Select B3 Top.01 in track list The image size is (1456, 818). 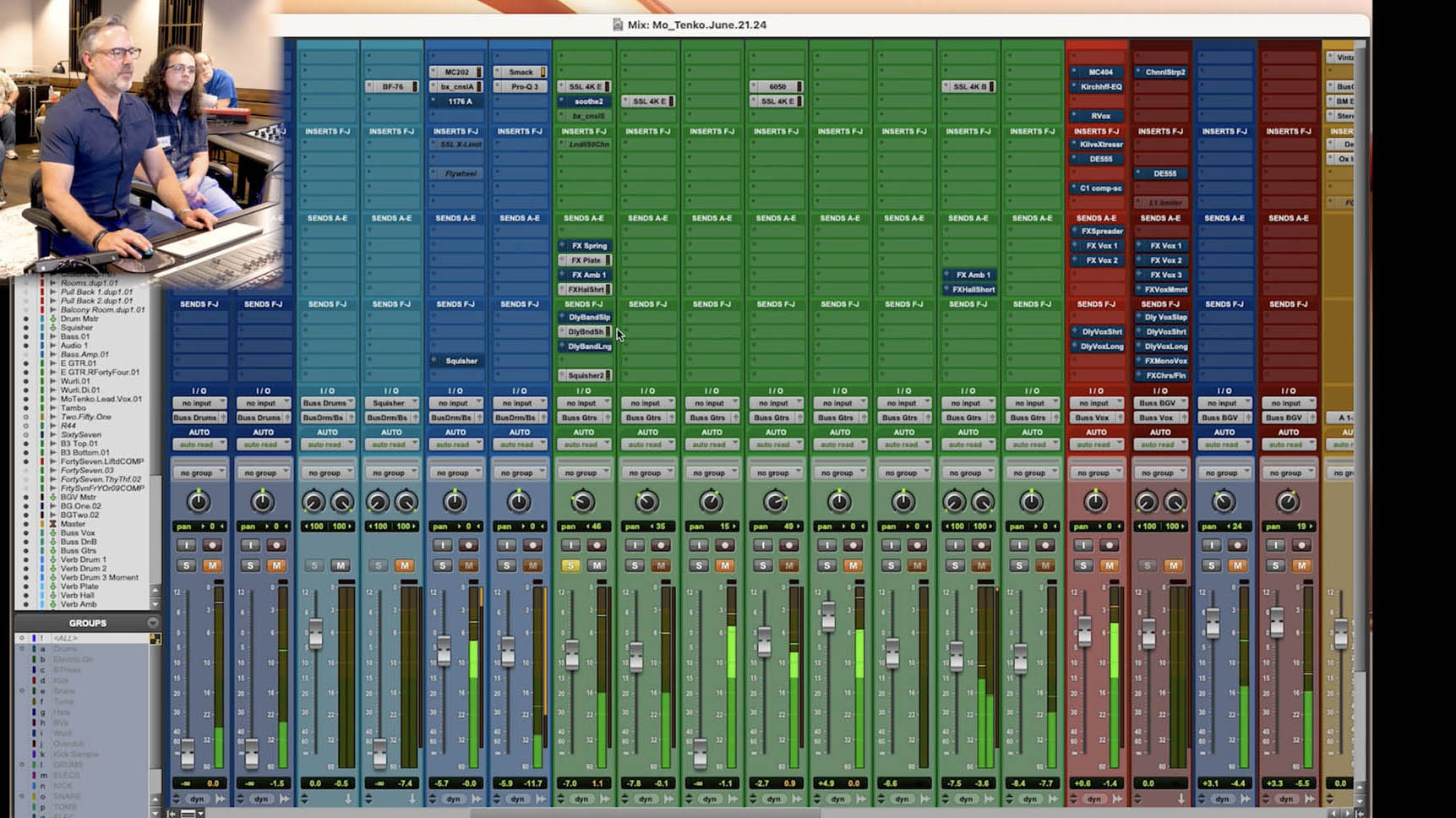pyautogui.click(x=79, y=444)
